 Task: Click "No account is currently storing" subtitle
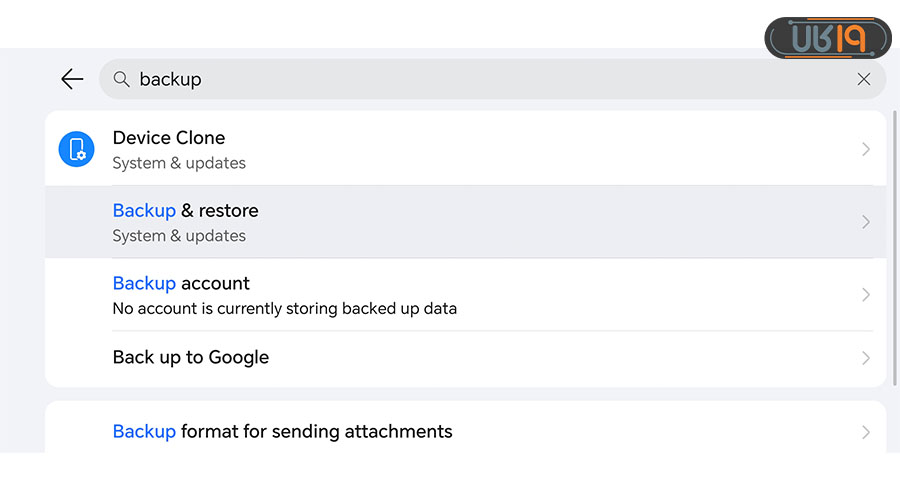click(285, 309)
